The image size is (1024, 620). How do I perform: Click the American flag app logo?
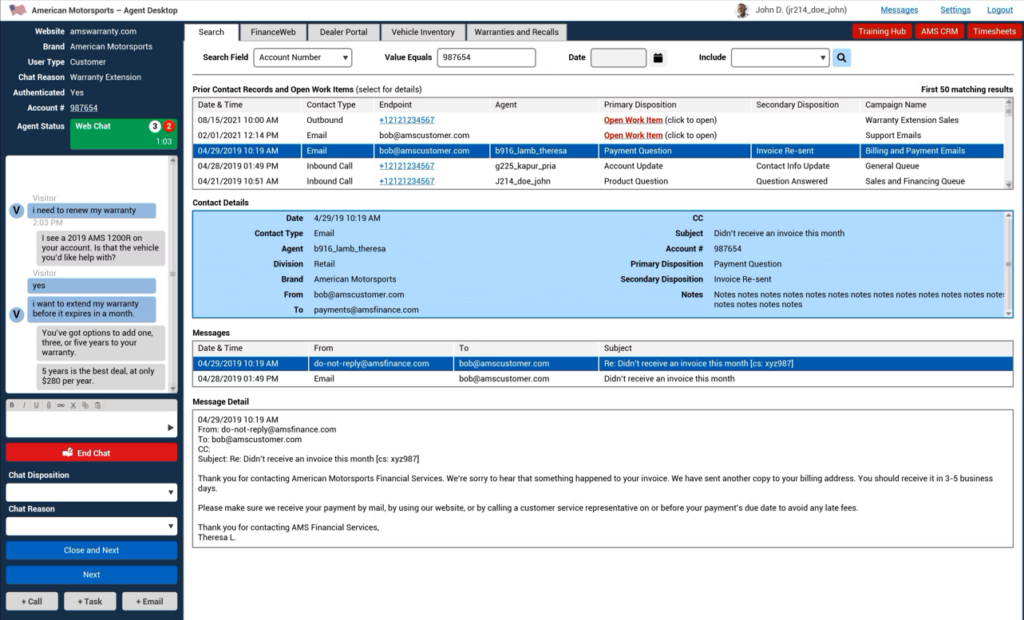point(18,10)
